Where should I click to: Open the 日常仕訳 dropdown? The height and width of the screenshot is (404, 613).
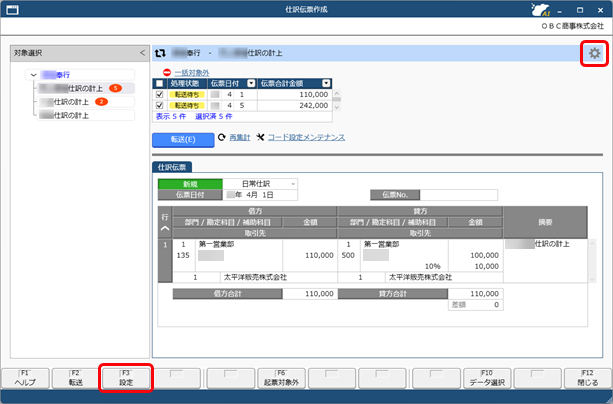[293, 184]
